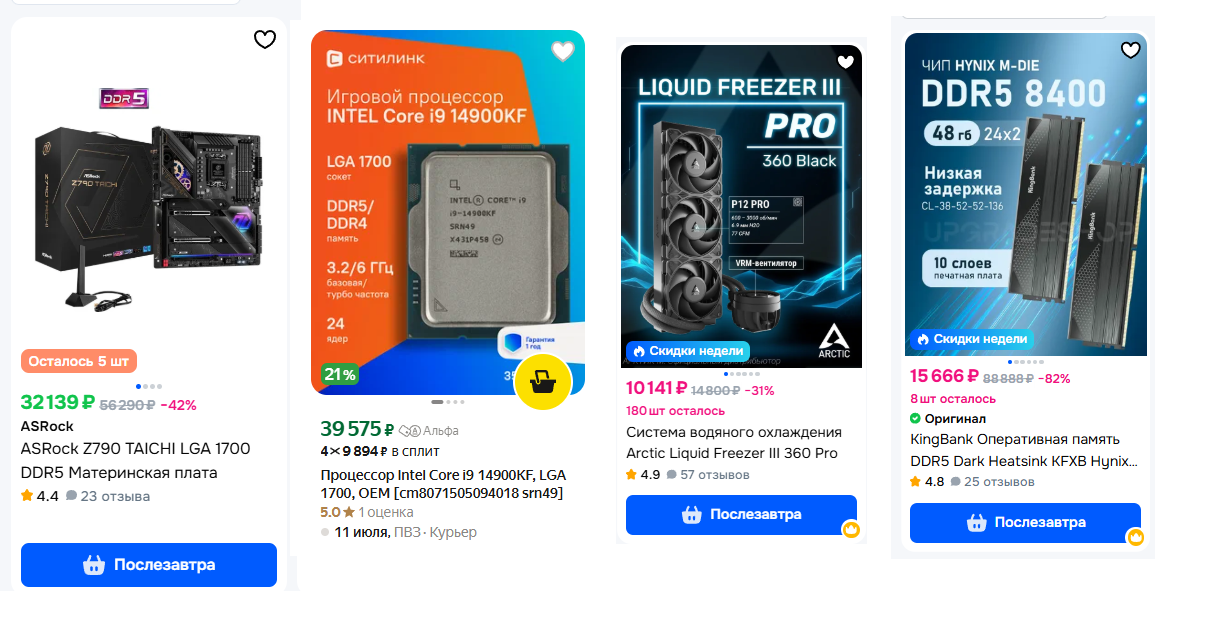Click star rating 4.4 of ASRock motherboard
This screenshot has width=1224, height=619.
[x=40, y=496]
